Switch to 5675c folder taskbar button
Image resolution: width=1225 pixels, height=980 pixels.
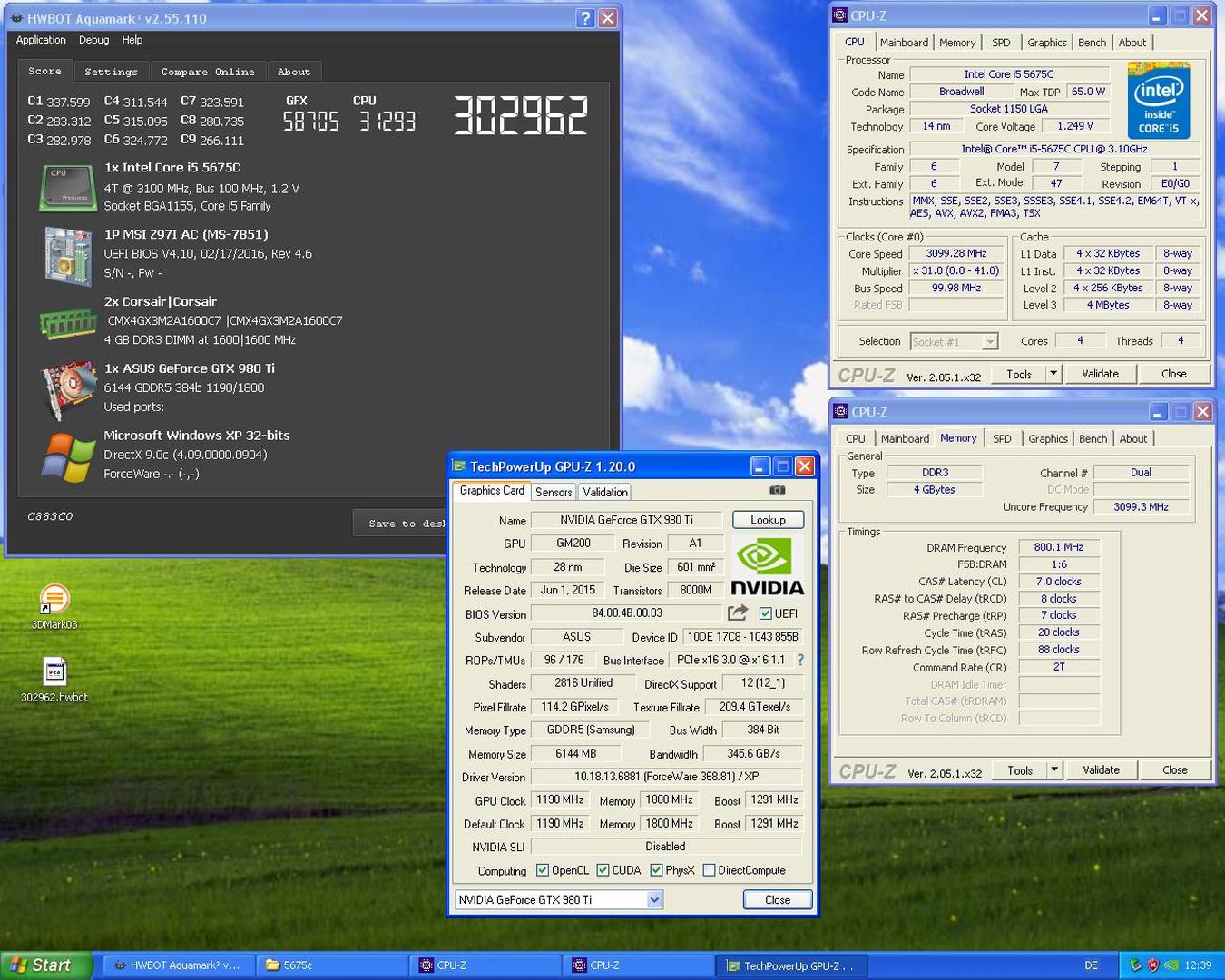(x=333, y=965)
